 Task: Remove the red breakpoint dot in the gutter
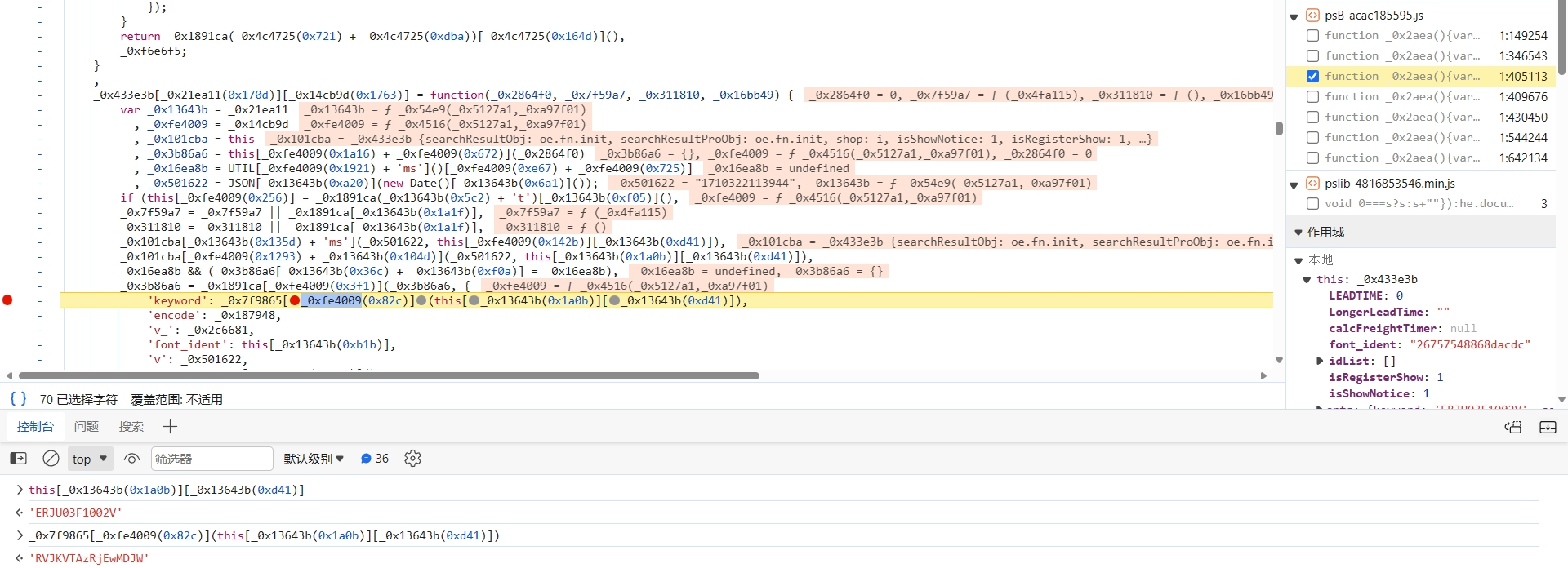click(7, 300)
